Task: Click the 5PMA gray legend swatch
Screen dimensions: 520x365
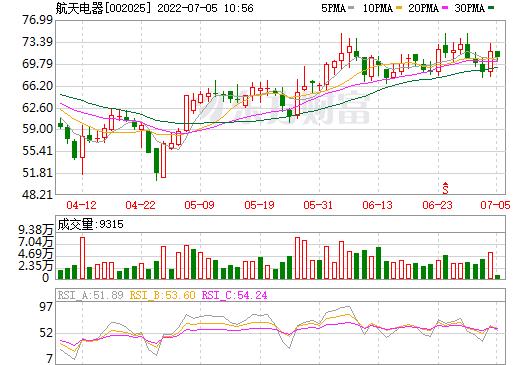Action: tap(351, 8)
